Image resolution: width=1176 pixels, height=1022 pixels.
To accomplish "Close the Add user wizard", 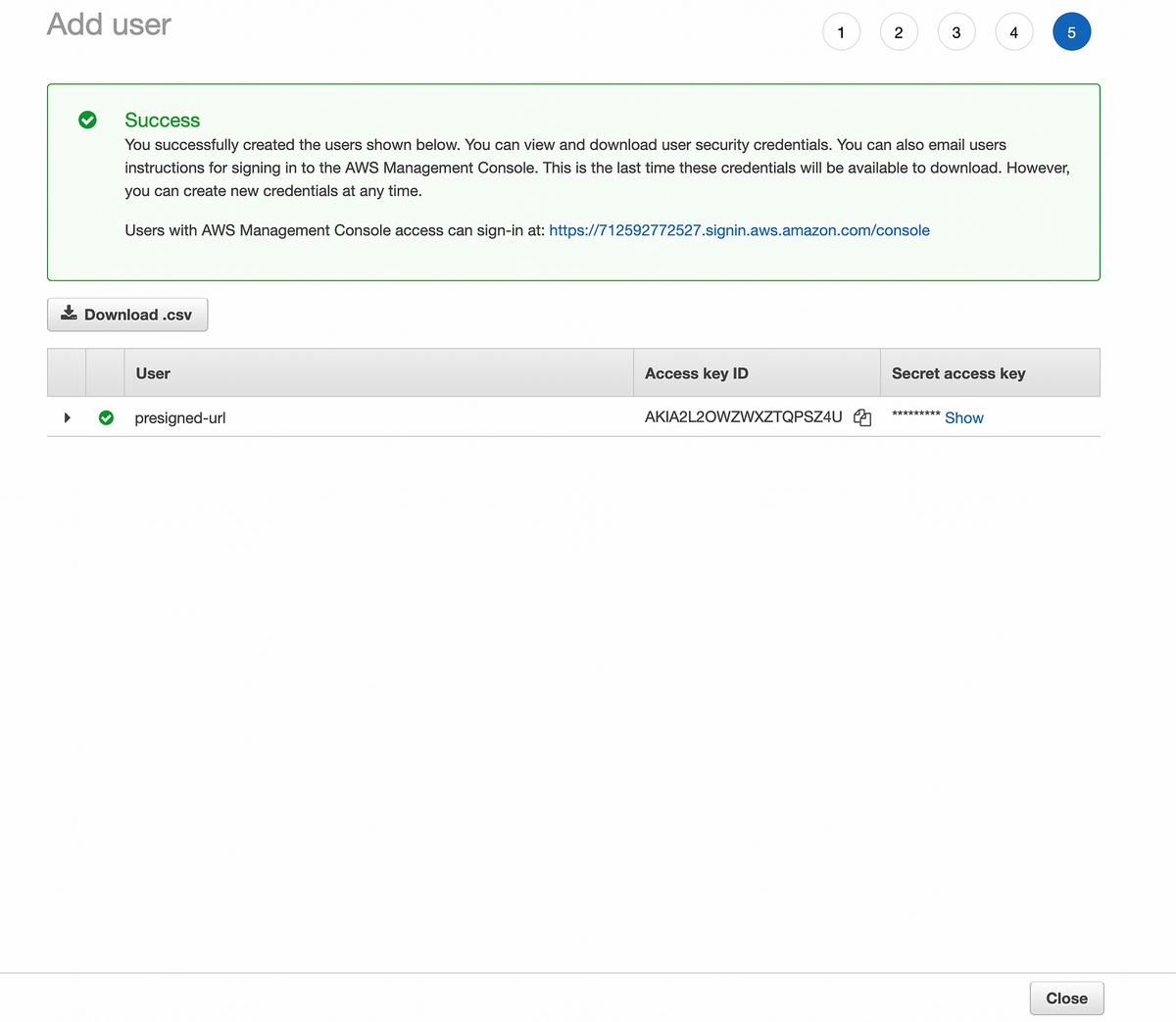I will coord(1066,998).
